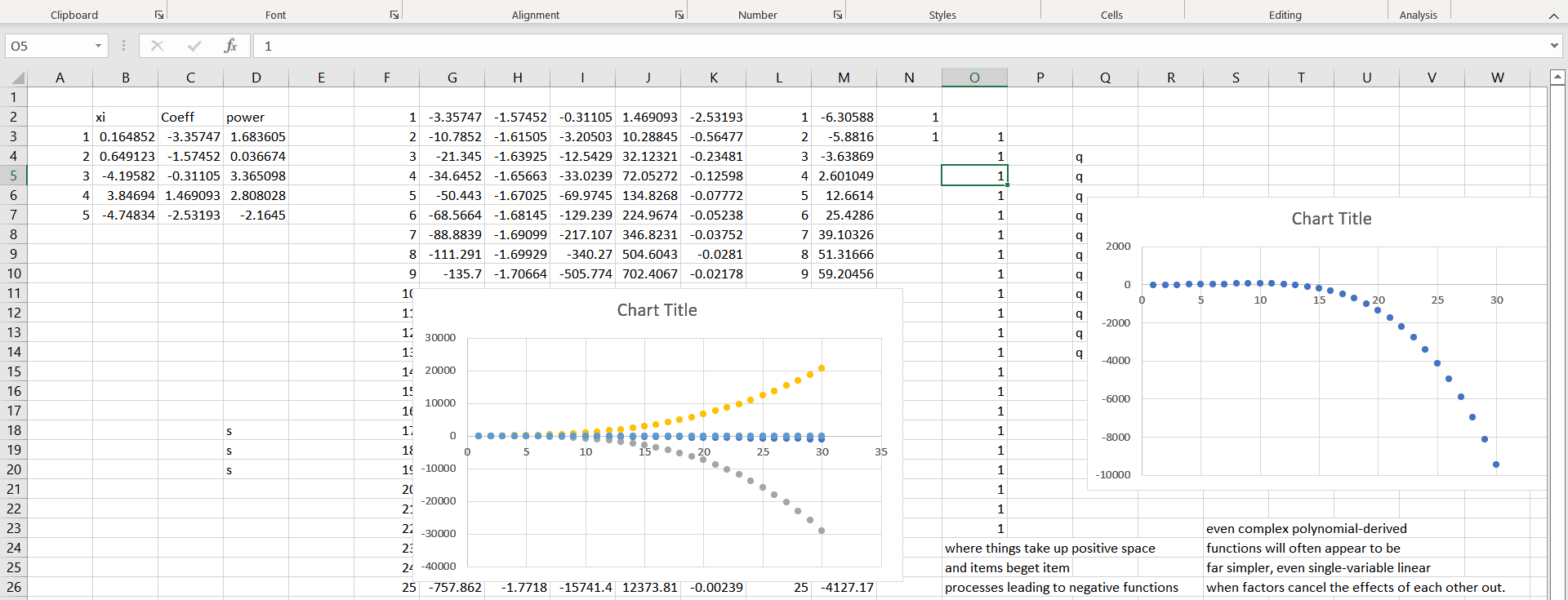Select the "power" header cell
The height and width of the screenshot is (600, 1568).
point(256,117)
